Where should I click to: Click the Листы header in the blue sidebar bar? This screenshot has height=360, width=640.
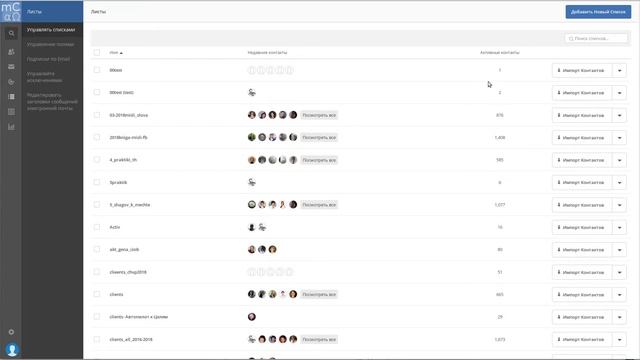pos(34,12)
